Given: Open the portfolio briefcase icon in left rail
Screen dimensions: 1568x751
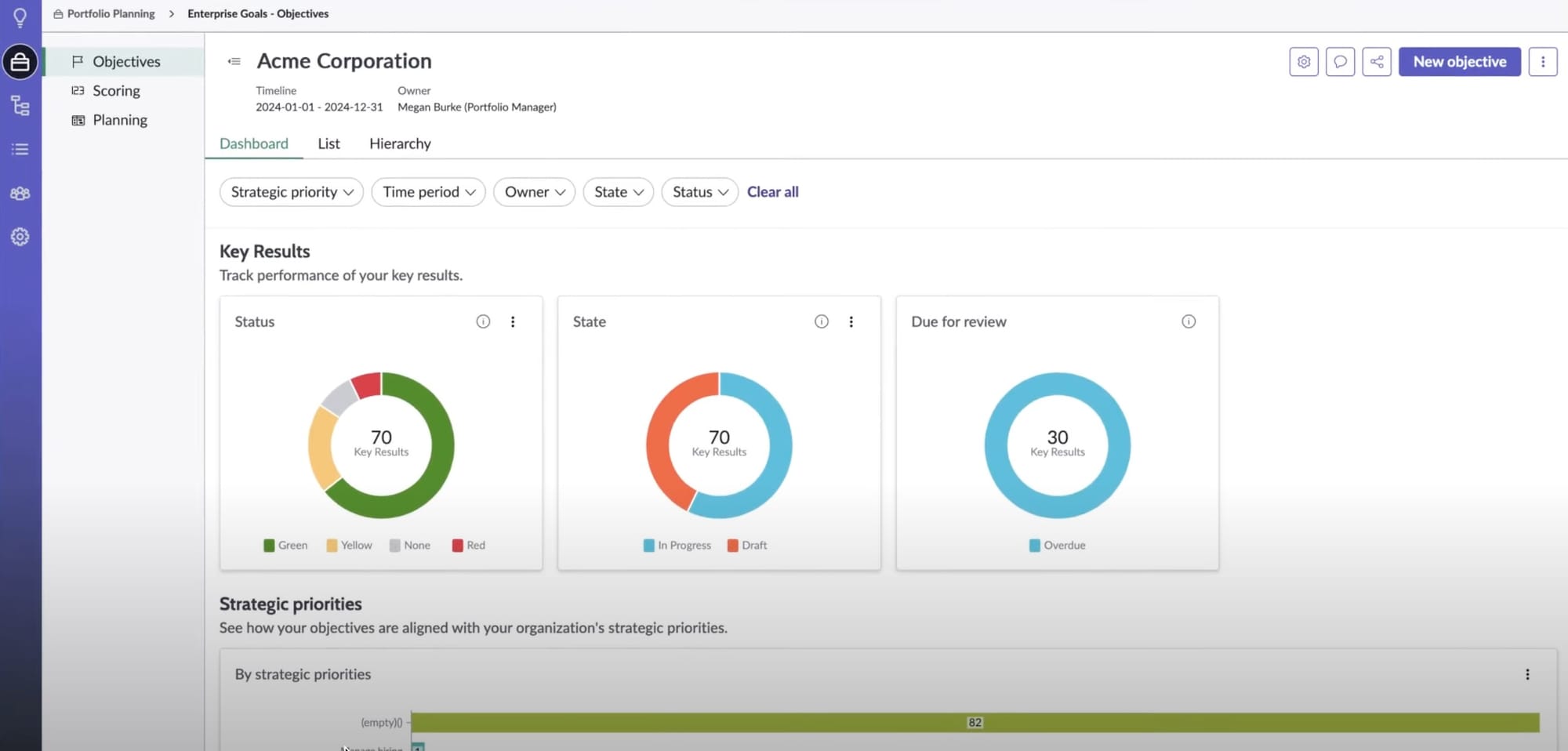Looking at the screenshot, I should coord(20,62).
